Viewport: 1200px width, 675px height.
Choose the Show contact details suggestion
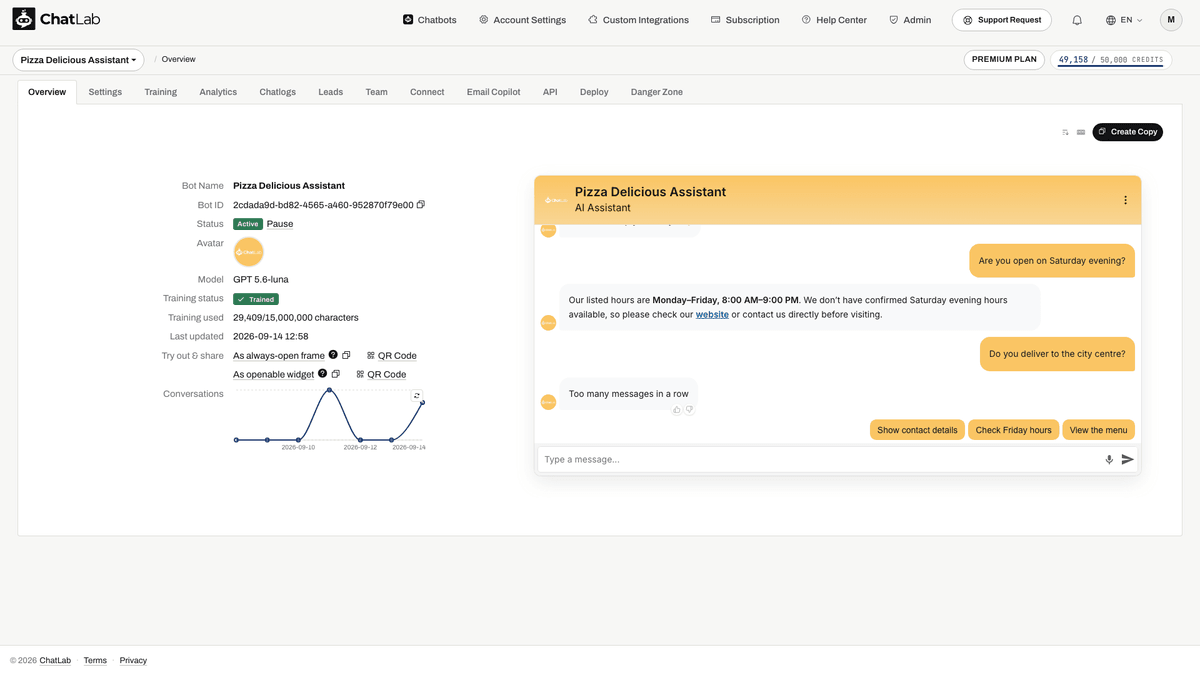click(917, 430)
